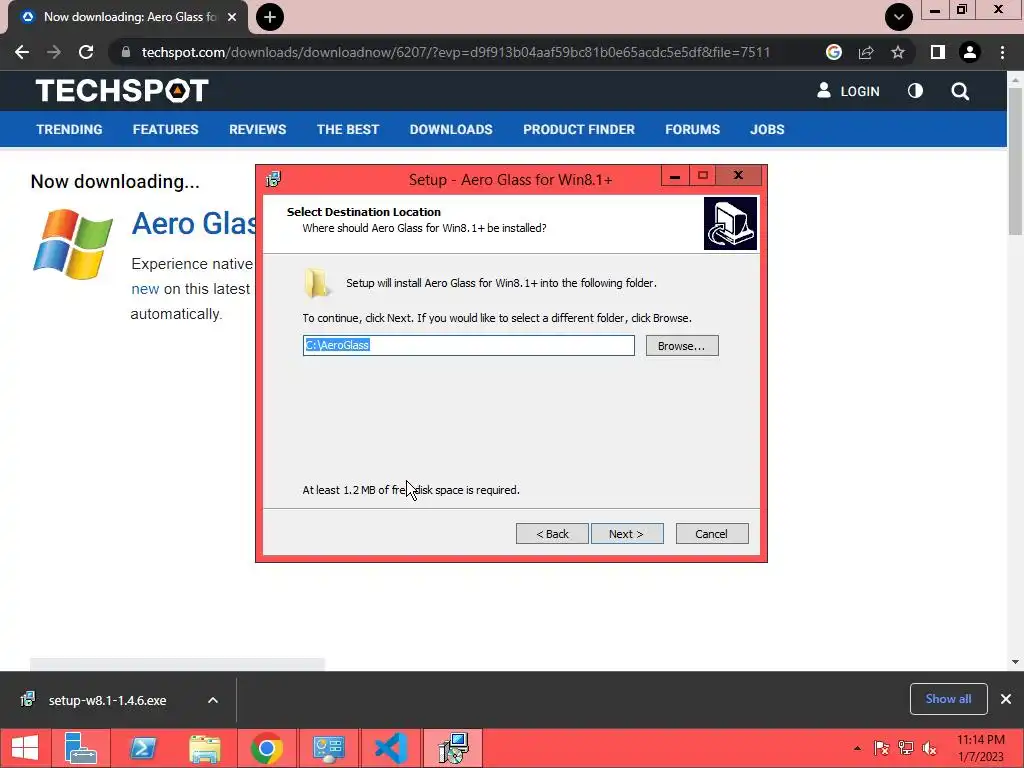The height and width of the screenshot is (768, 1024).
Task: Switch to setup installer taskbar icon
Action: point(453,748)
